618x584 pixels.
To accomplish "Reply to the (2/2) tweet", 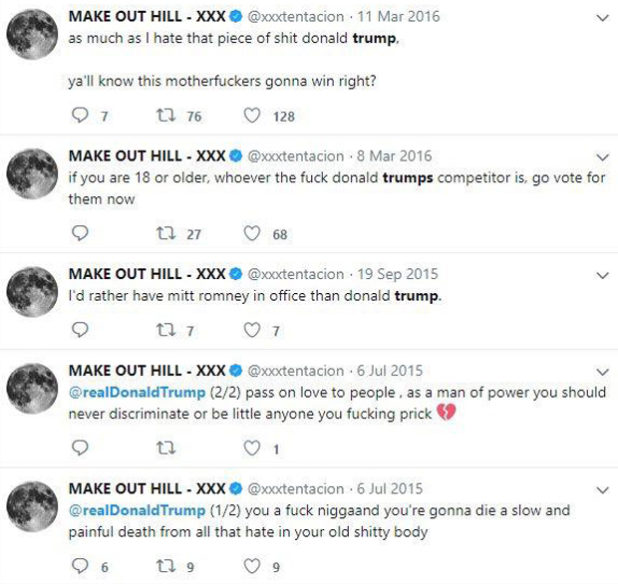I will (x=82, y=449).
